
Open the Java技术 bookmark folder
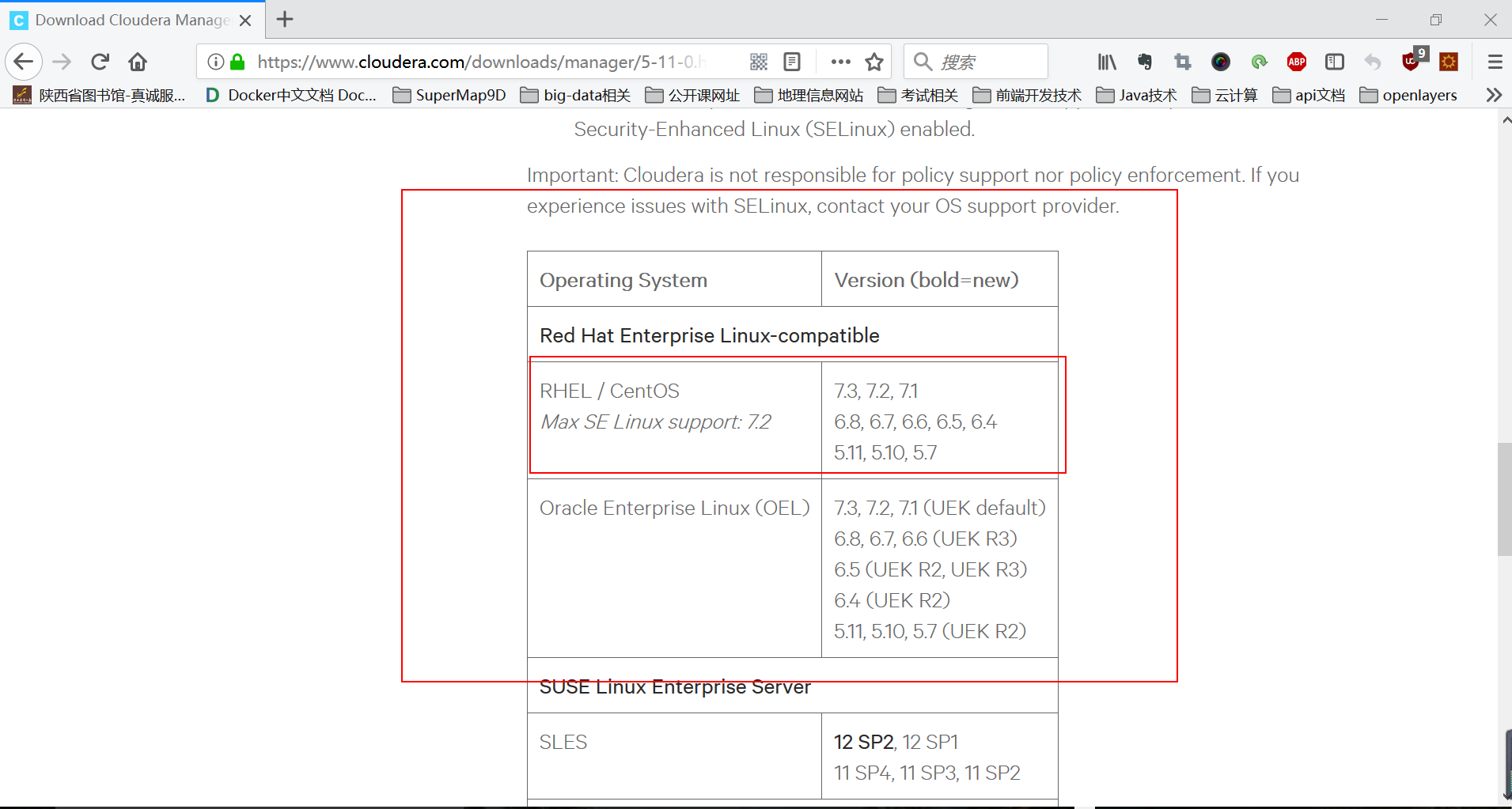pos(1136,95)
